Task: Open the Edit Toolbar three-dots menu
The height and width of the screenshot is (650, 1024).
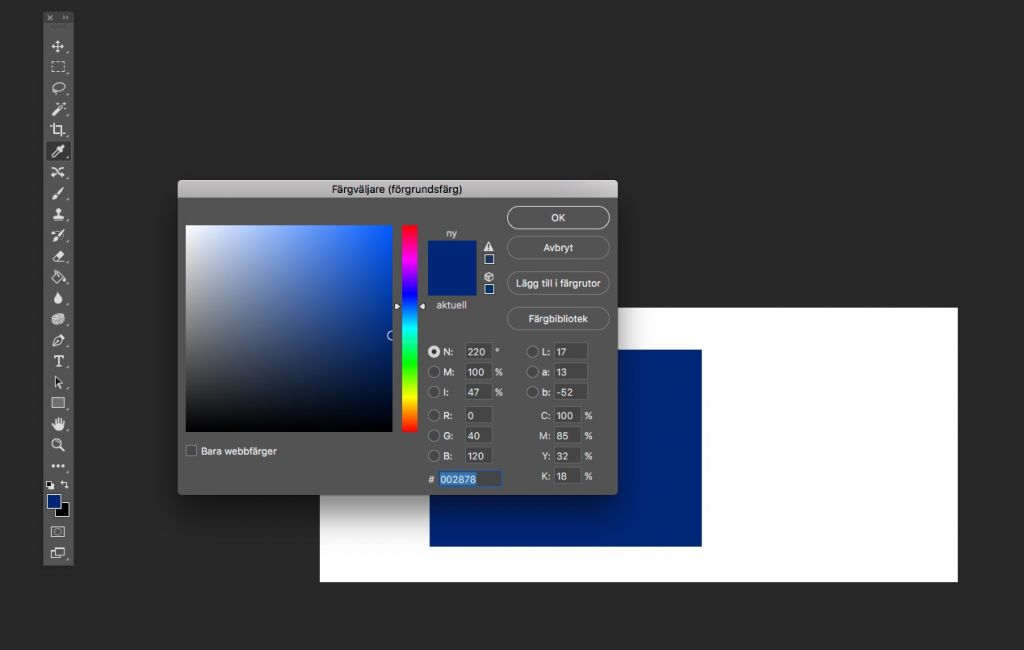Action: click(58, 466)
